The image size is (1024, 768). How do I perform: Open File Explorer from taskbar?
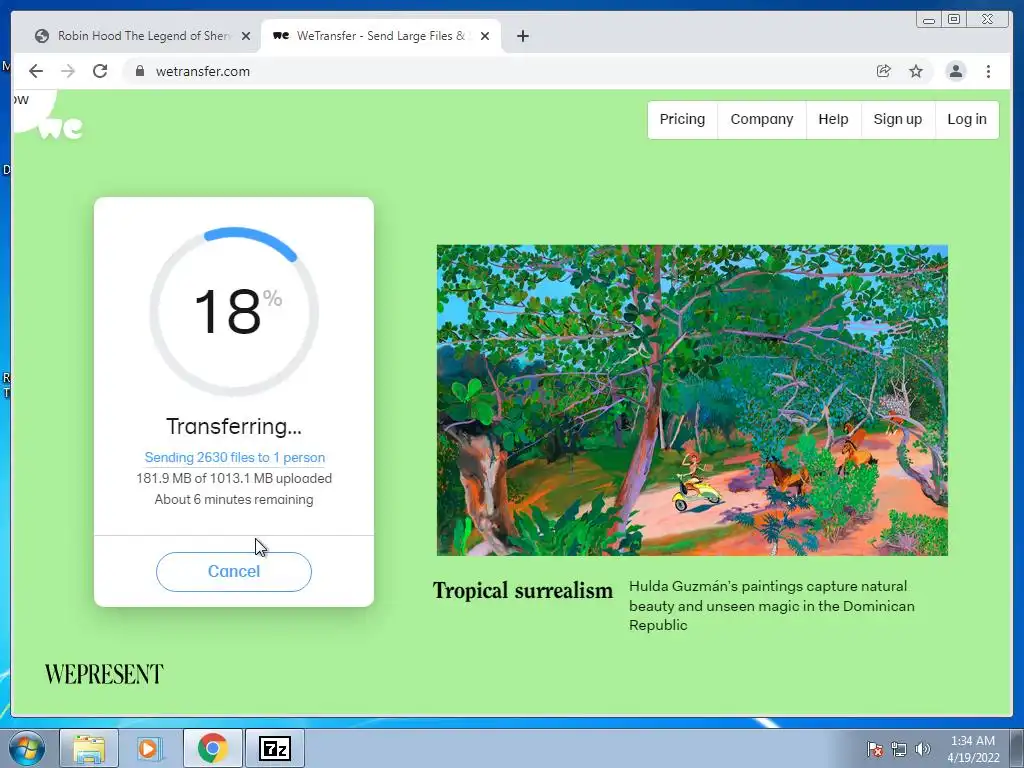tap(89, 748)
